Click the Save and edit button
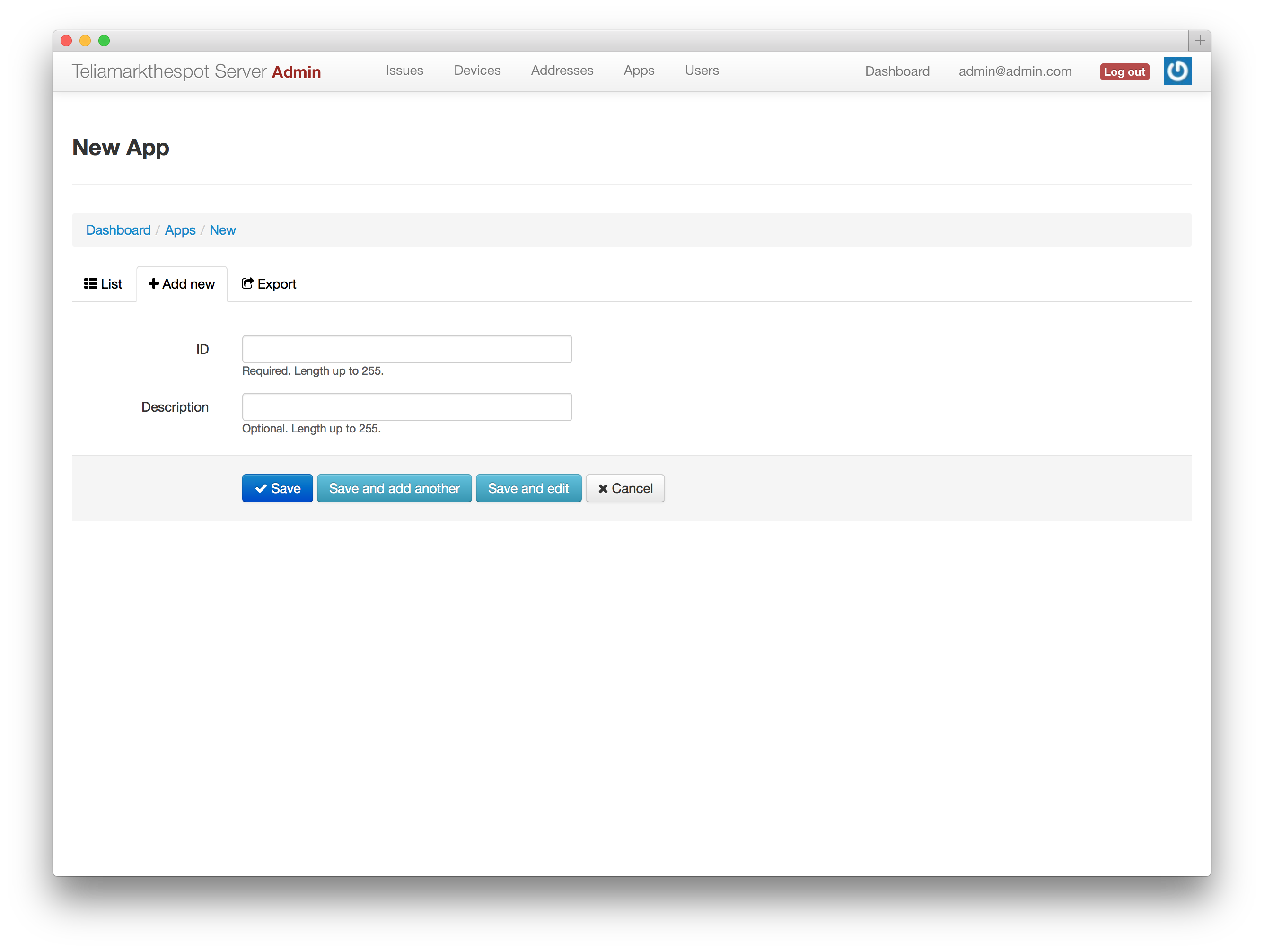This screenshot has width=1264, height=952. [528, 489]
